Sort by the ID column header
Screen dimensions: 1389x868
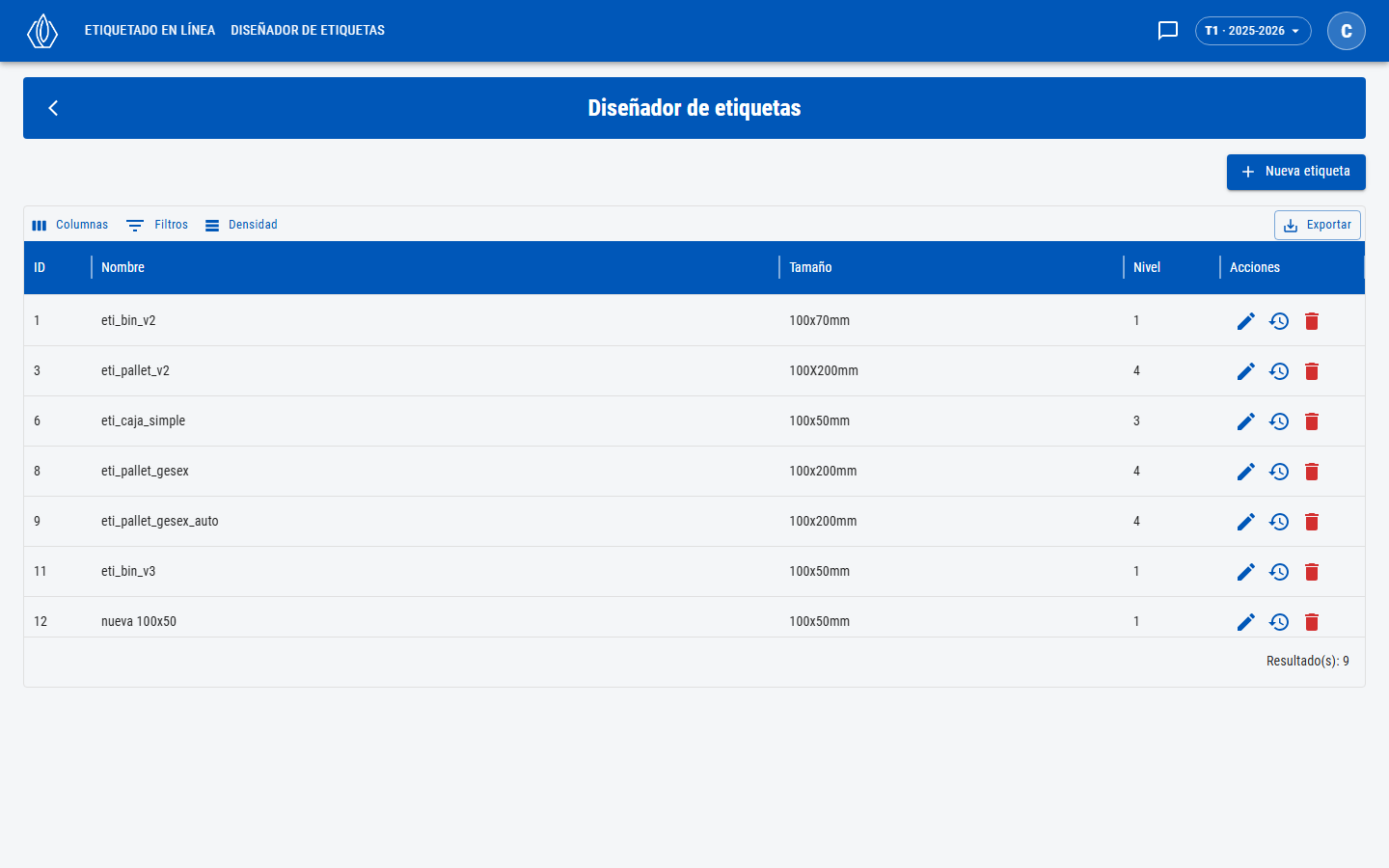[x=58, y=267]
